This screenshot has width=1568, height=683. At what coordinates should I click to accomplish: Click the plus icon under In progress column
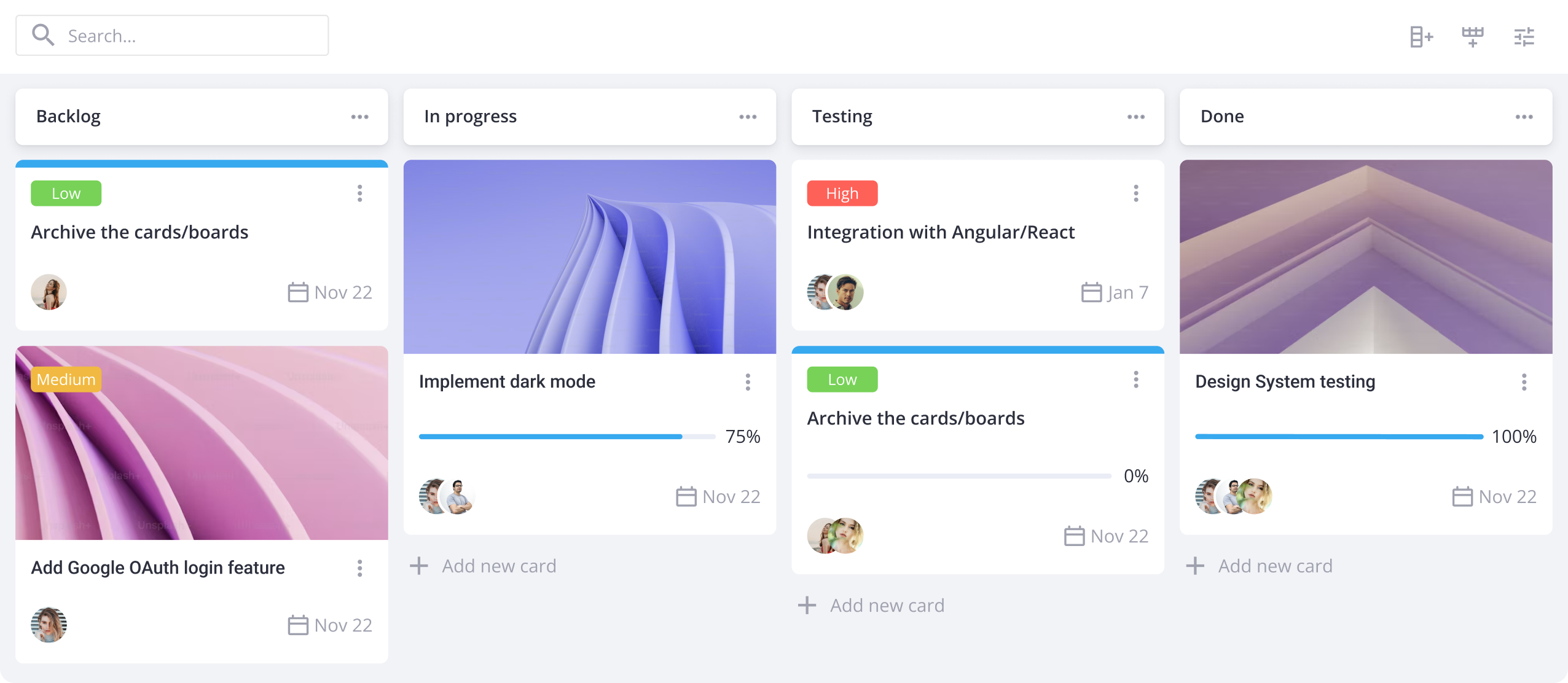click(x=419, y=566)
